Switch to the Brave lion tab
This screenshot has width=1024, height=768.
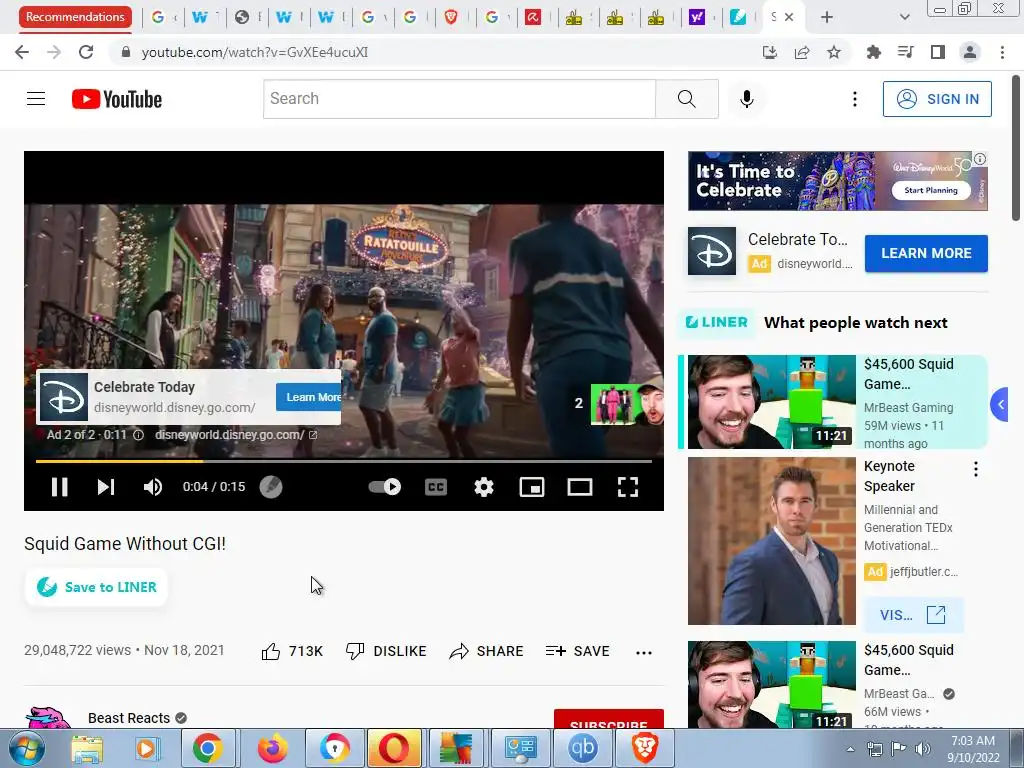click(x=451, y=17)
